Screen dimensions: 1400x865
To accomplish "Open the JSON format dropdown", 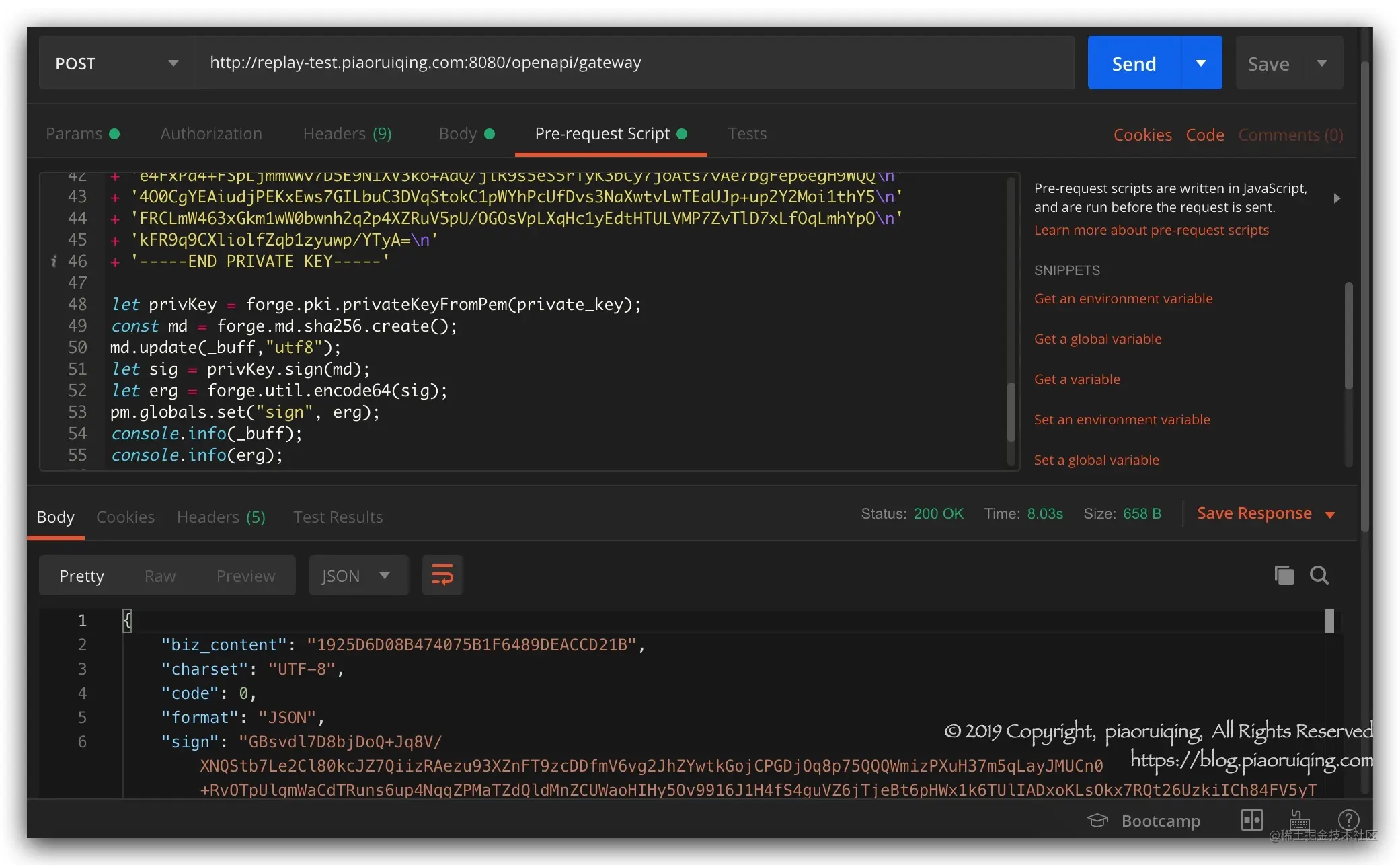I will click(358, 576).
